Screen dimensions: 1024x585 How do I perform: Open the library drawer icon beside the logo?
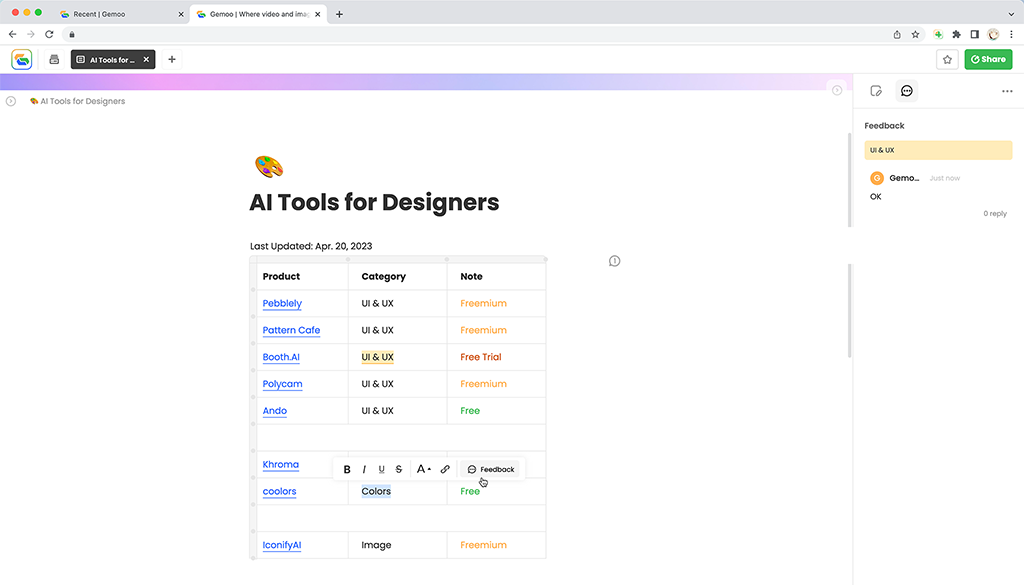(54, 59)
